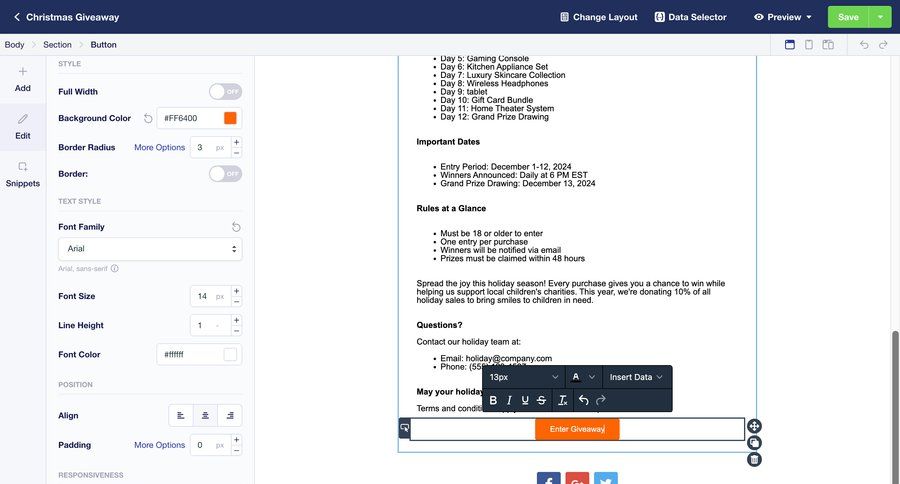Screen dimensions: 900x484
Task: Apply underline formatting
Action: (x=525, y=401)
